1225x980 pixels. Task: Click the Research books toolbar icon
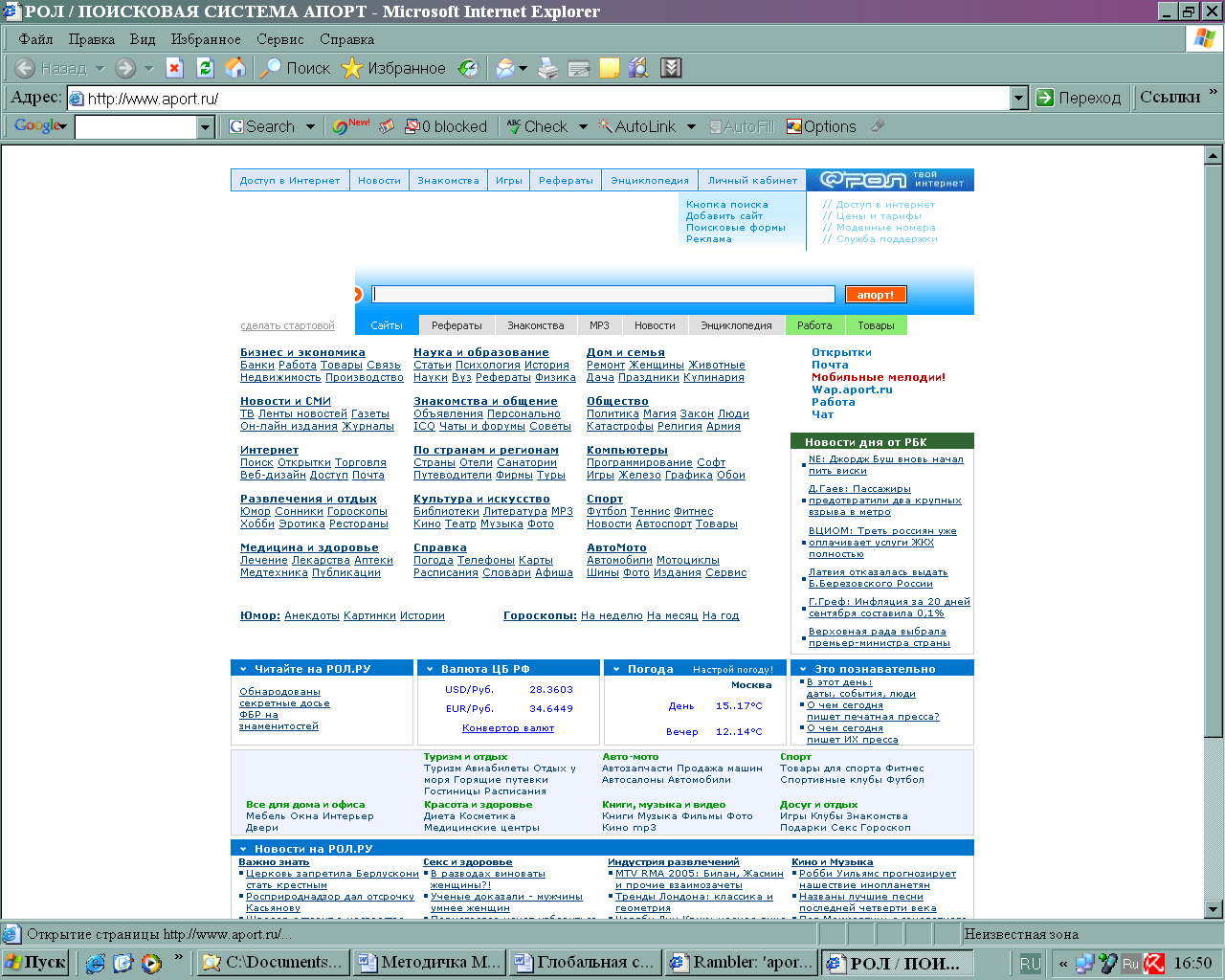tap(639, 68)
